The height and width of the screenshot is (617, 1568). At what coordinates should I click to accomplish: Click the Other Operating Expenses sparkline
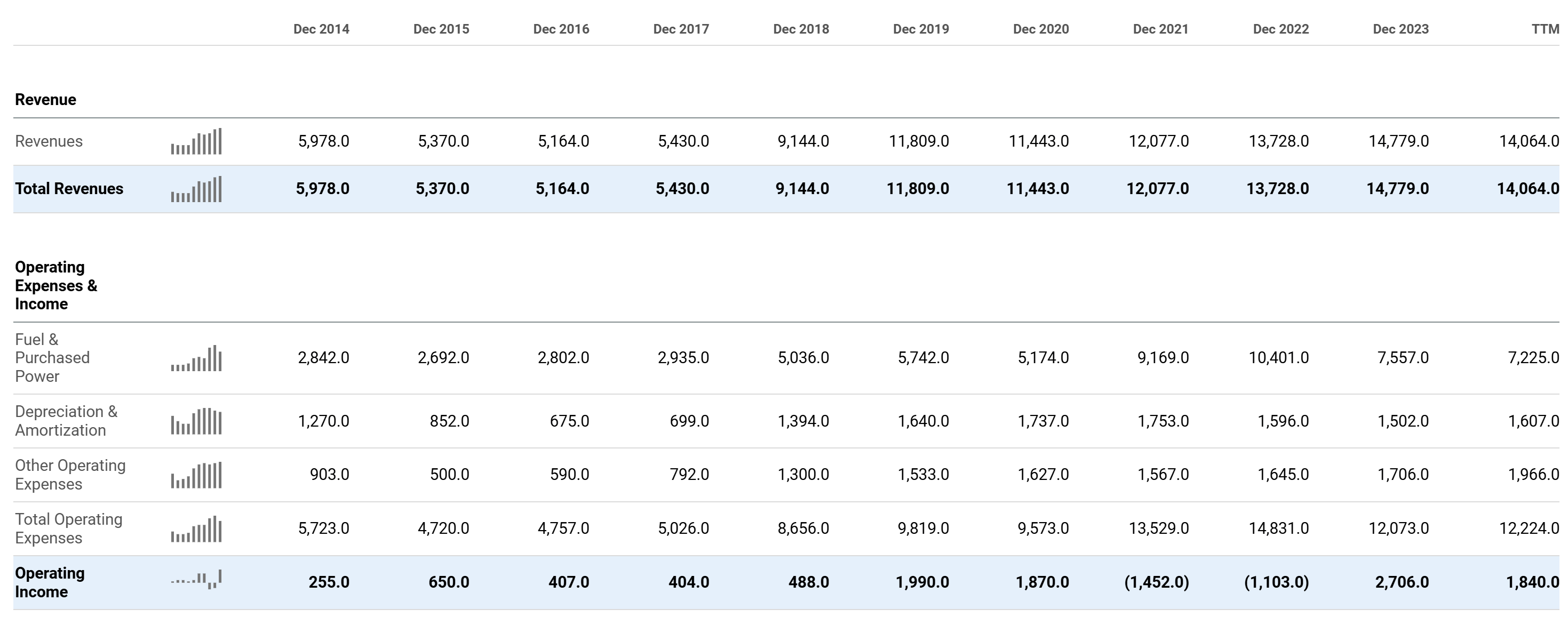tap(197, 475)
